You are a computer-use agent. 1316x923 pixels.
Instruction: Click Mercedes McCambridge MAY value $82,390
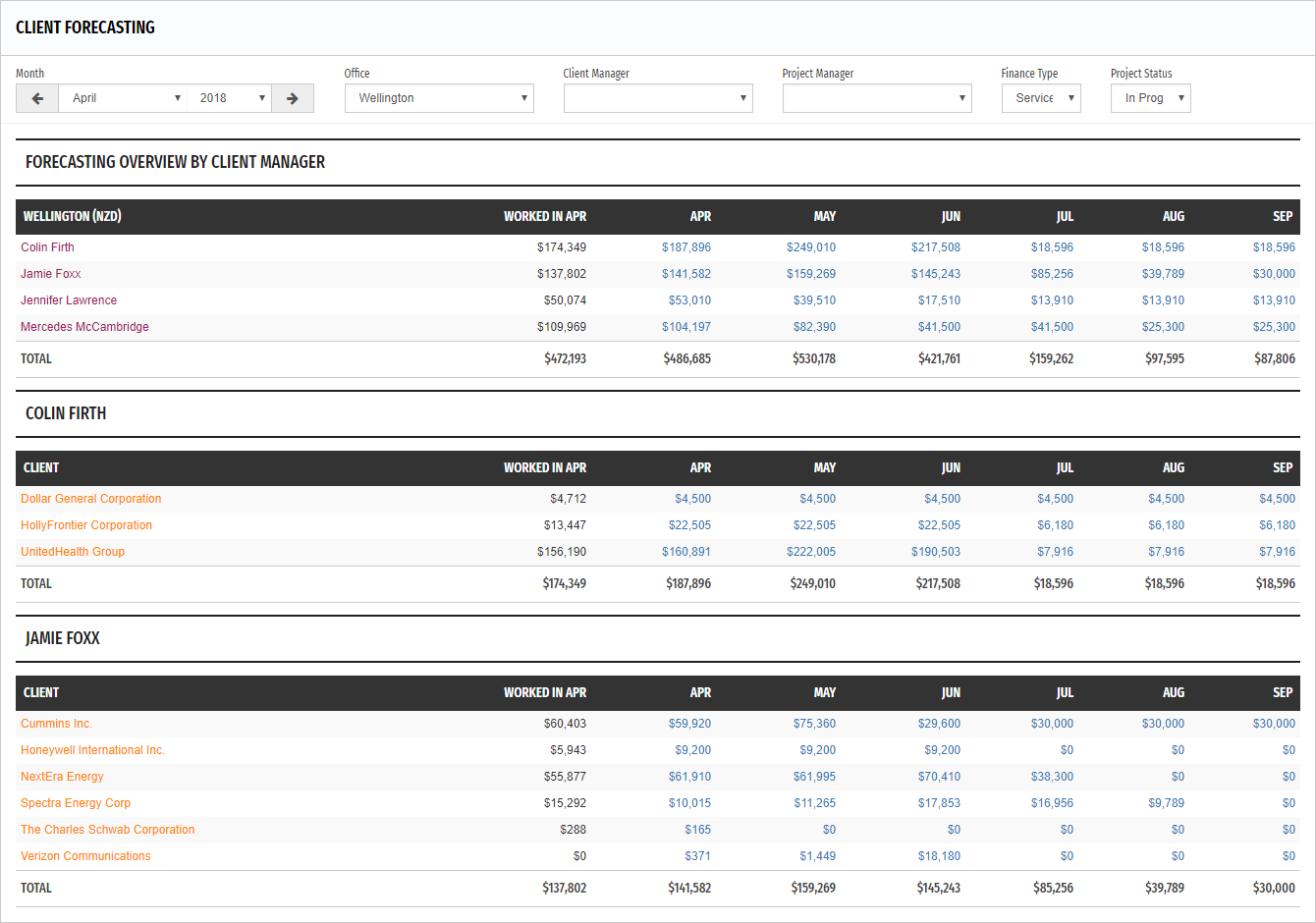coord(814,327)
